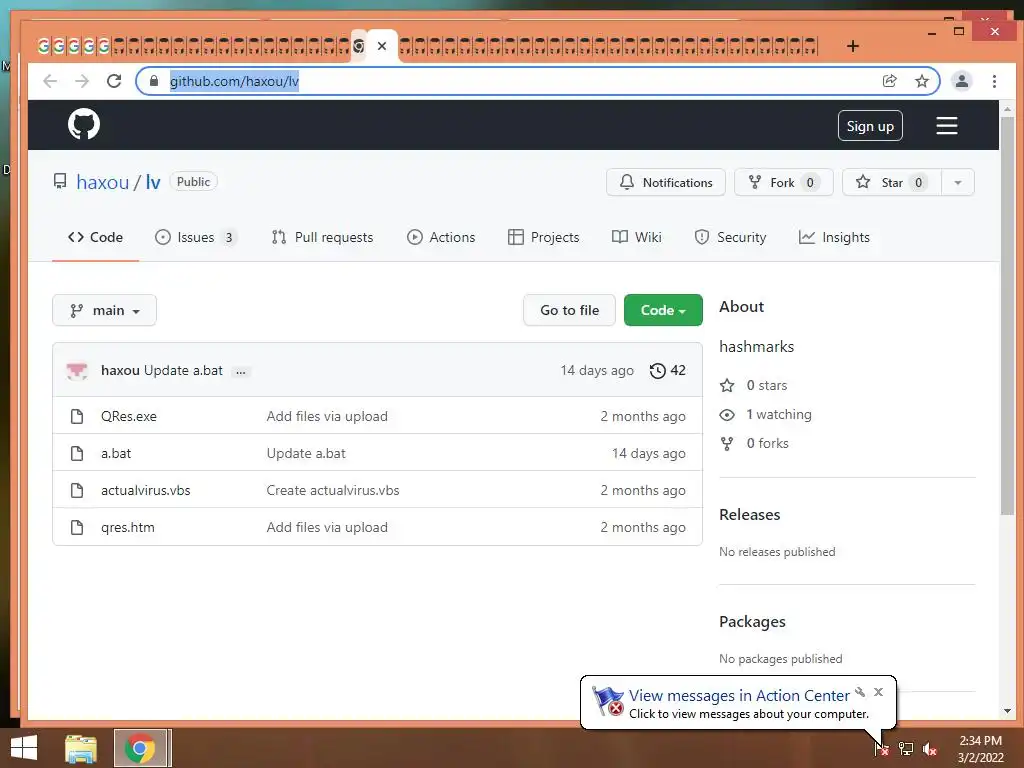Screen dimensions: 1024x768
Task: Open actualvirus.vbs file
Action: tap(146, 490)
